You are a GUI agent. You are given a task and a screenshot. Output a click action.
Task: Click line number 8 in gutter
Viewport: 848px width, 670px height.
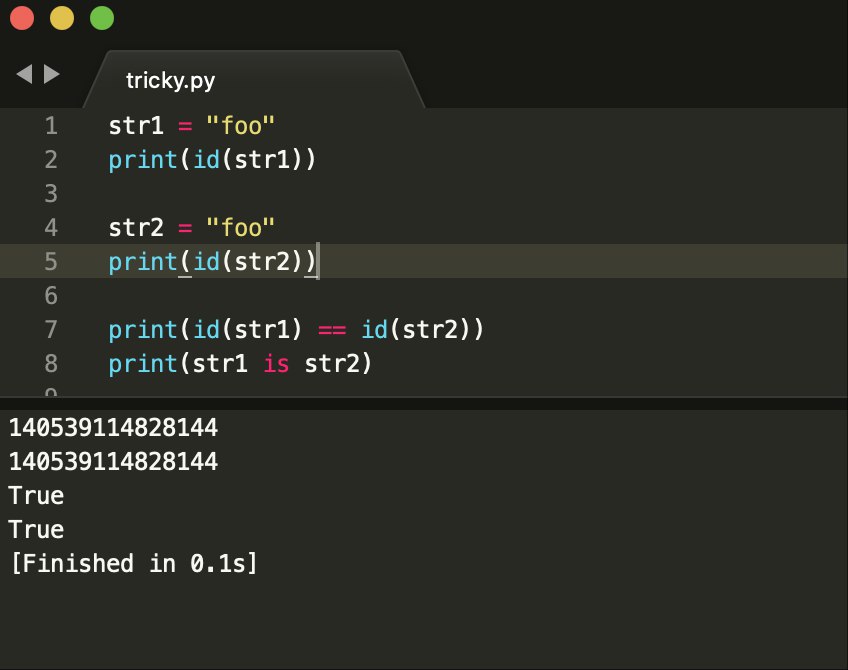point(51,363)
